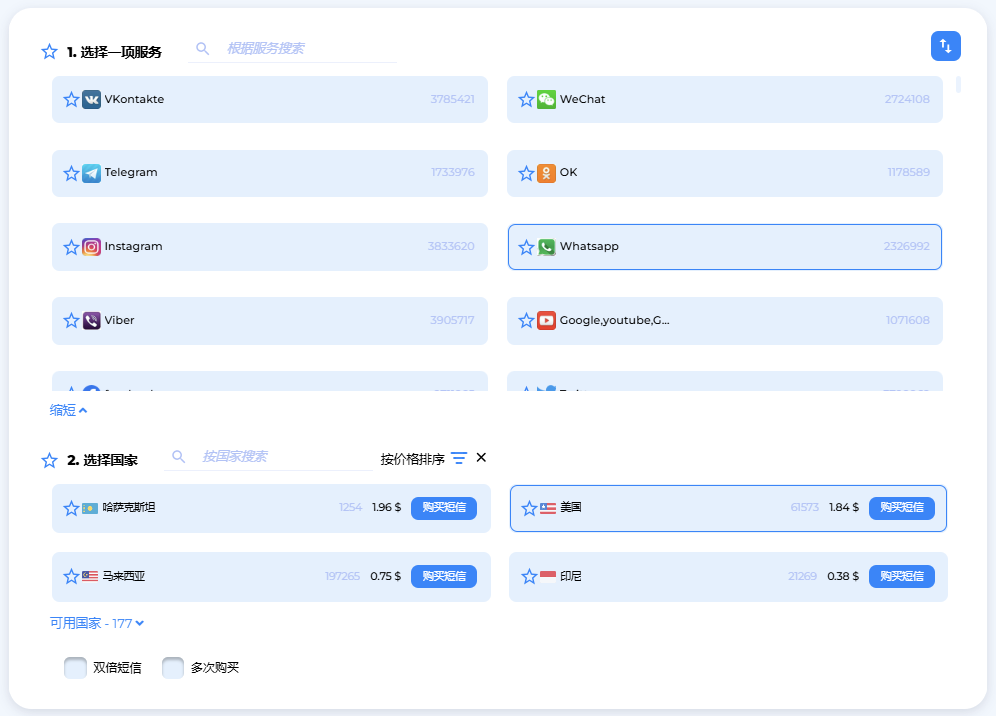The image size is (996, 716).
Task: Favorite VKontakte with its star
Action: point(71,99)
